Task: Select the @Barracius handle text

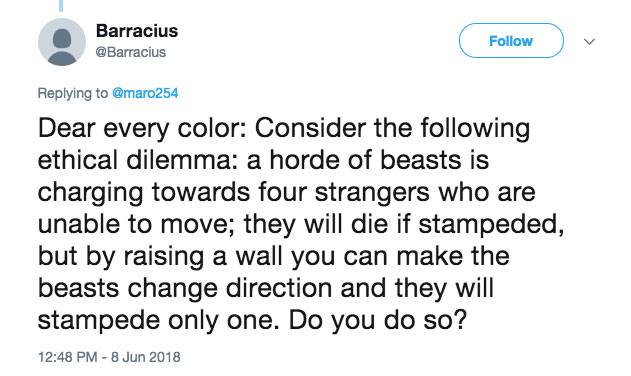Action: (x=130, y=52)
